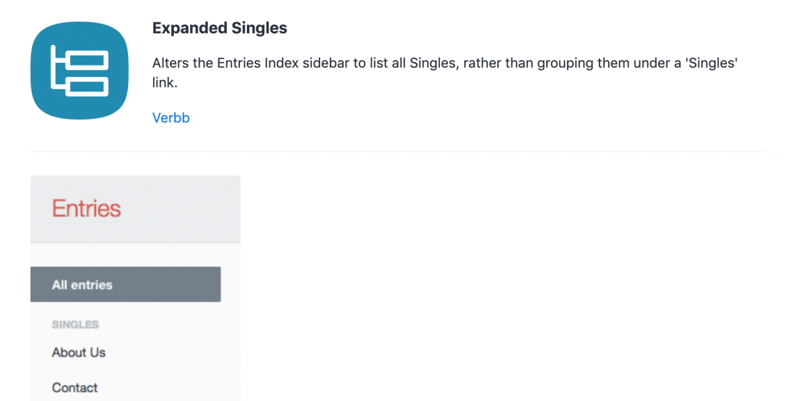This screenshot has width=800, height=401.
Task: Click the horizontal divider under the plugin header
Action: pyautogui.click(x=398, y=152)
